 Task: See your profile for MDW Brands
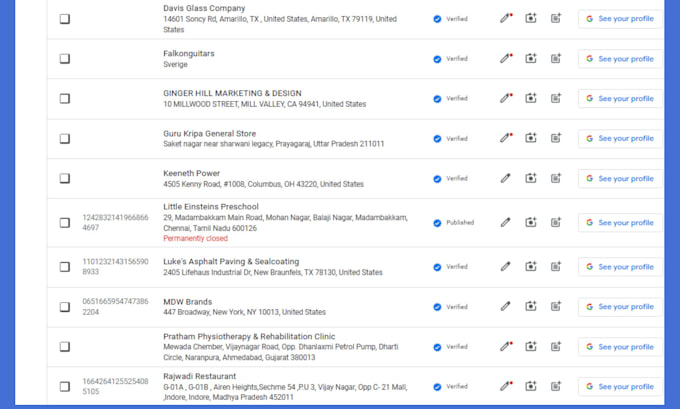(x=620, y=307)
